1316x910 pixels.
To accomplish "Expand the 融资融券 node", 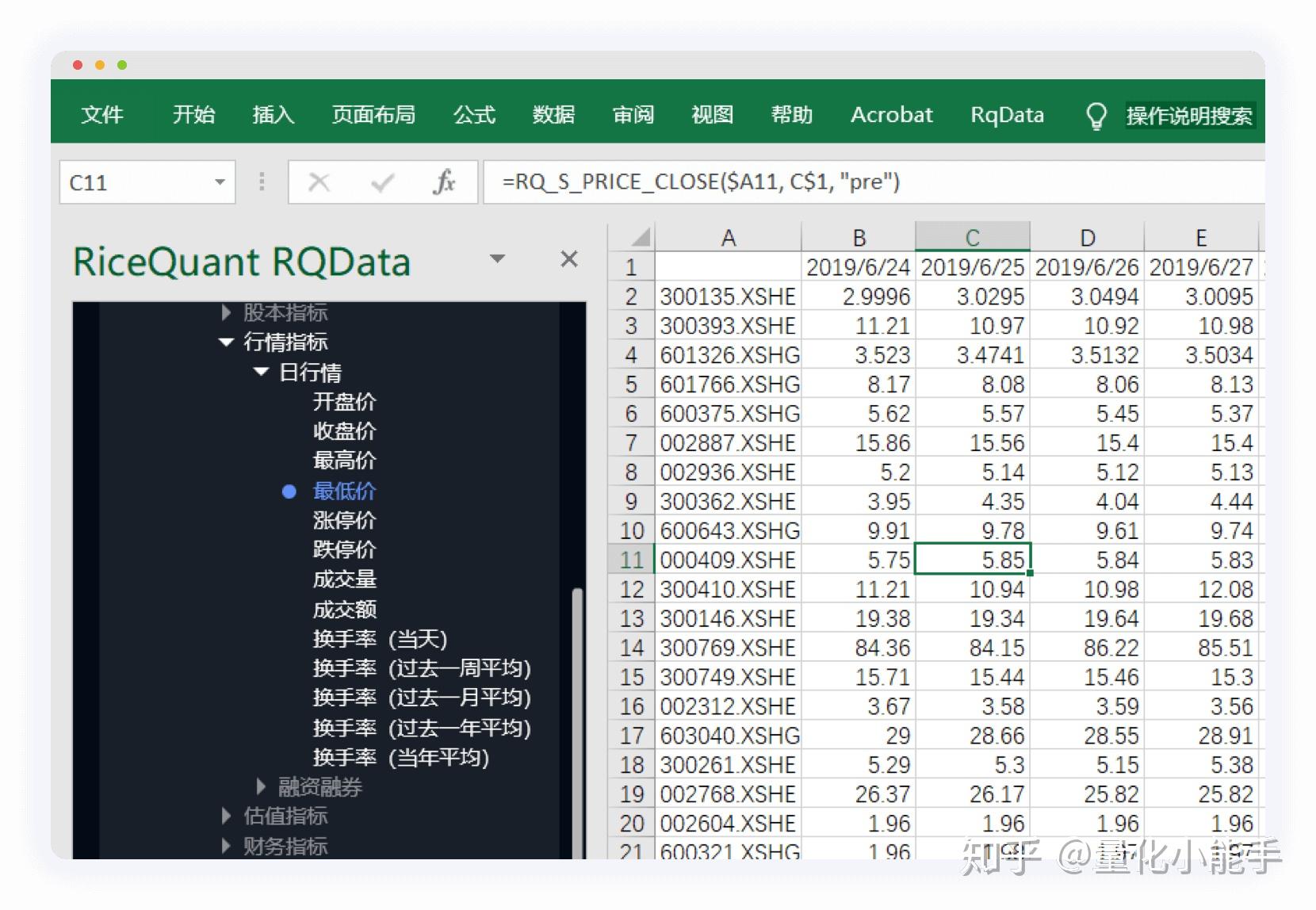I will coord(262,786).
